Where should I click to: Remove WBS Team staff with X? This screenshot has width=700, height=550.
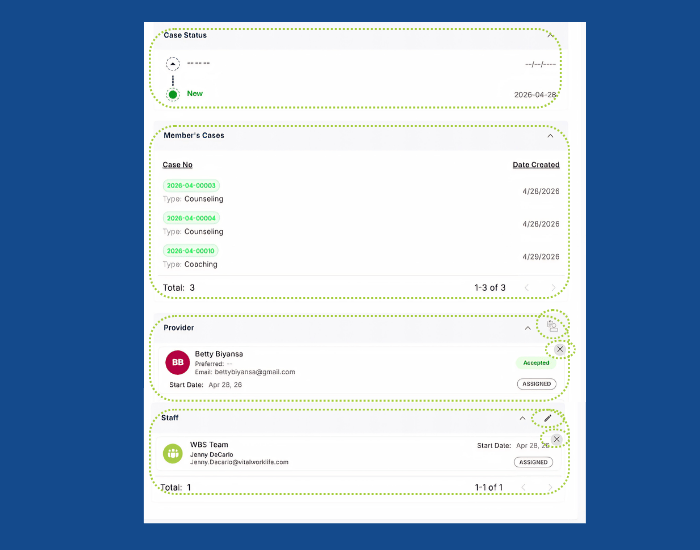pyautogui.click(x=556, y=439)
